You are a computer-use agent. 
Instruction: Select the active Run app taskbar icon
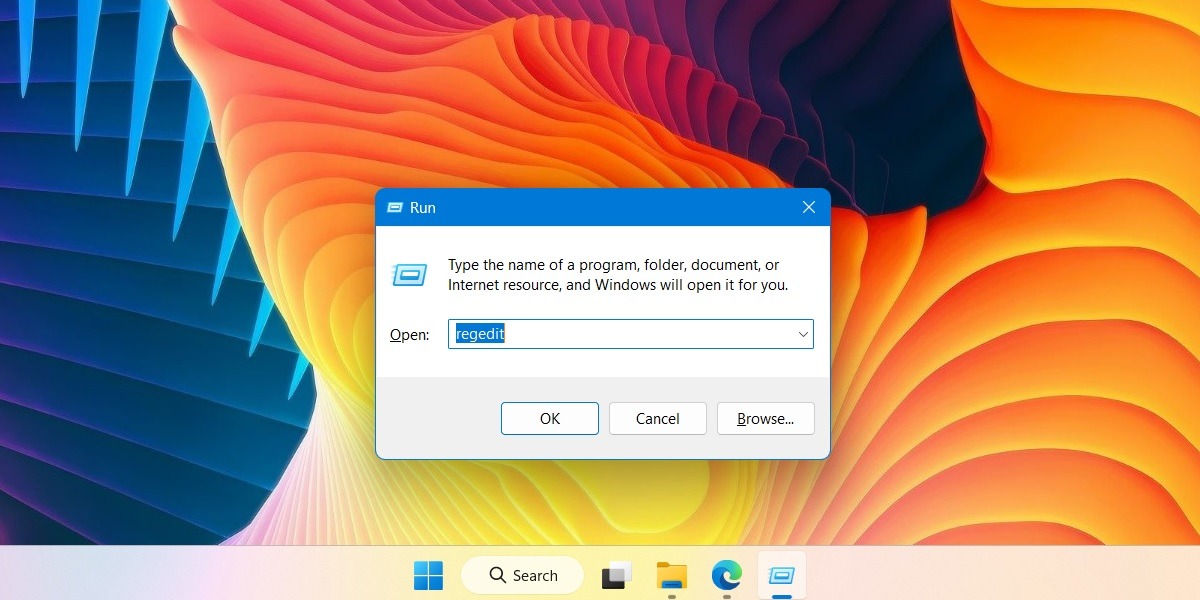click(x=781, y=575)
